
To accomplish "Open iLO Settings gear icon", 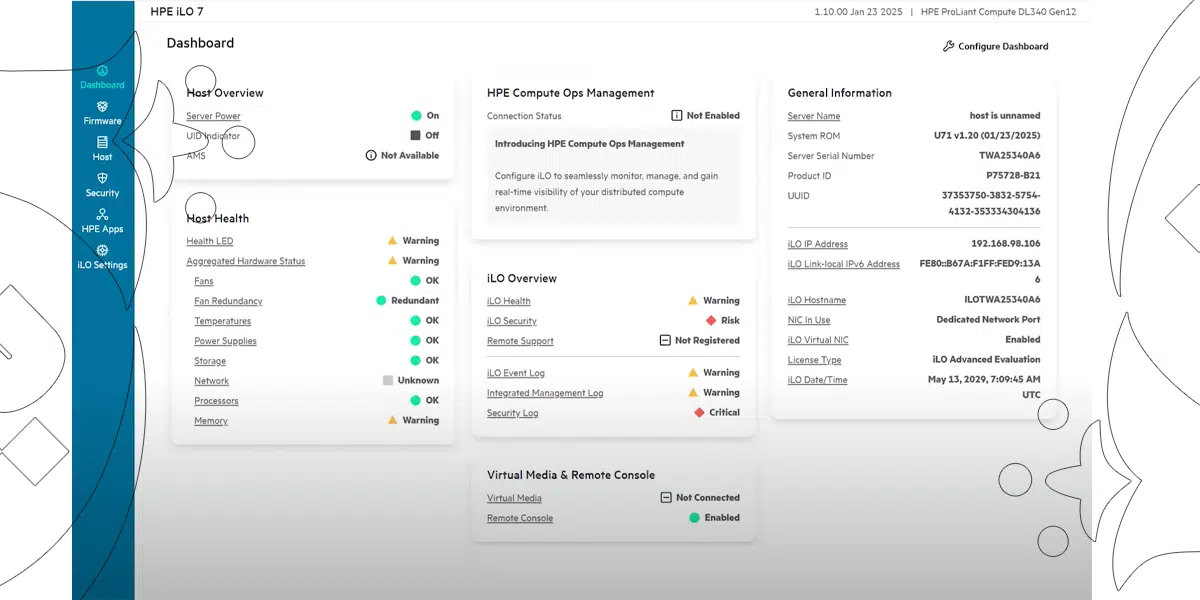I will tap(102, 251).
